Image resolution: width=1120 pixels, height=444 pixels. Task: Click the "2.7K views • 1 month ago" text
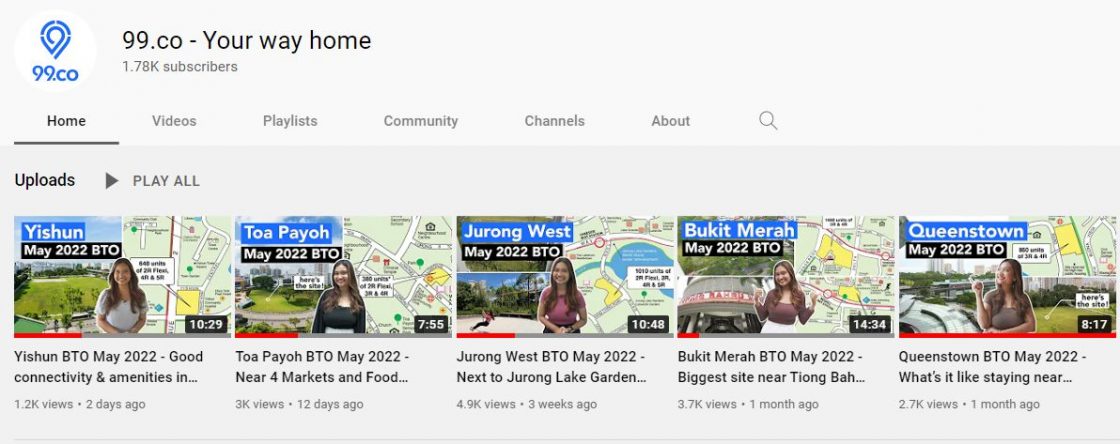[969, 404]
